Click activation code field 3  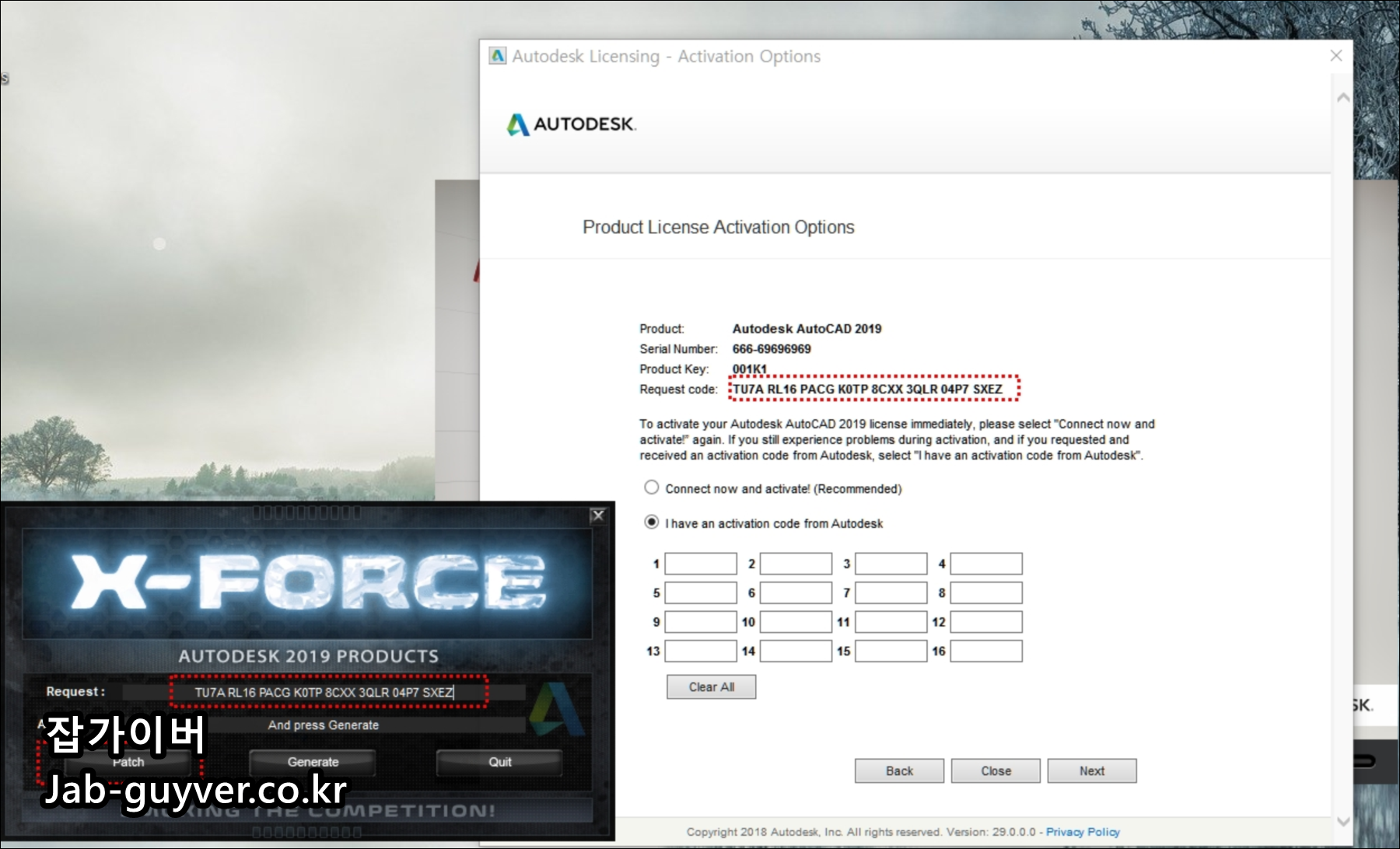891,564
